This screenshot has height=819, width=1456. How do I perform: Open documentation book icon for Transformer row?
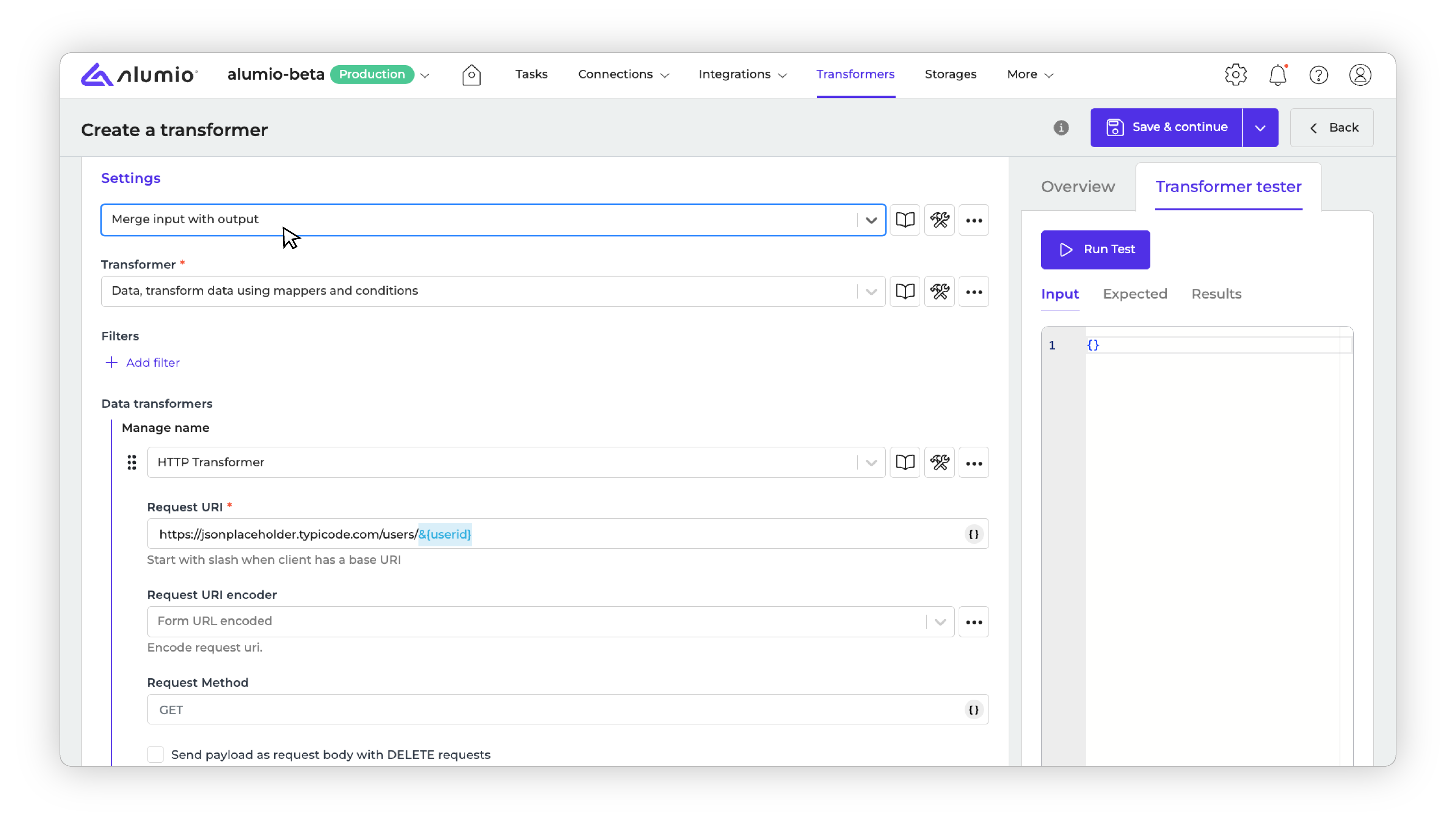pyautogui.click(x=905, y=292)
